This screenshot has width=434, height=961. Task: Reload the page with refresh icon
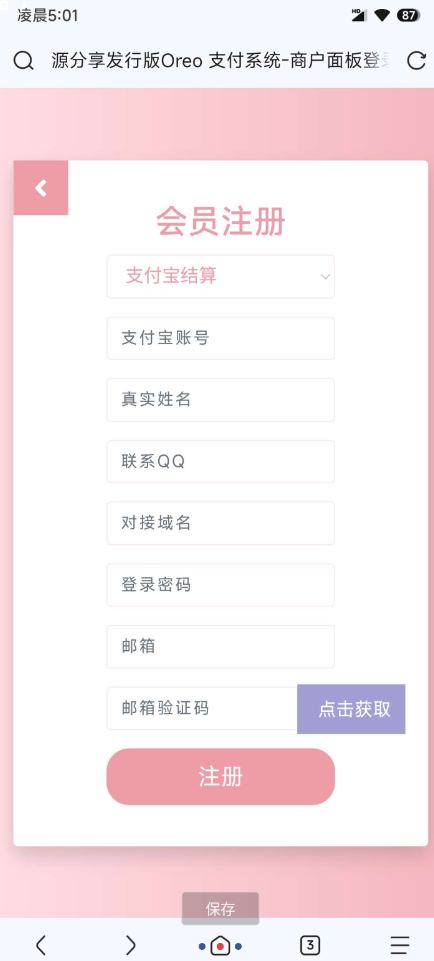416,61
